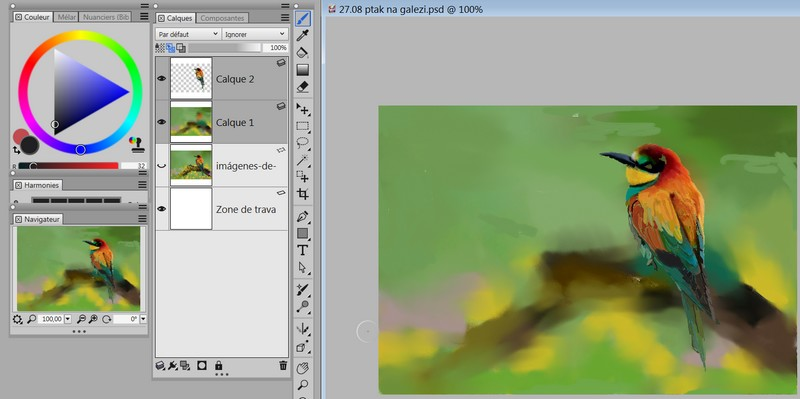Click zoom in icon in Navigateur
The height and width of the screenshot is (399, 800).
point(93,319)
